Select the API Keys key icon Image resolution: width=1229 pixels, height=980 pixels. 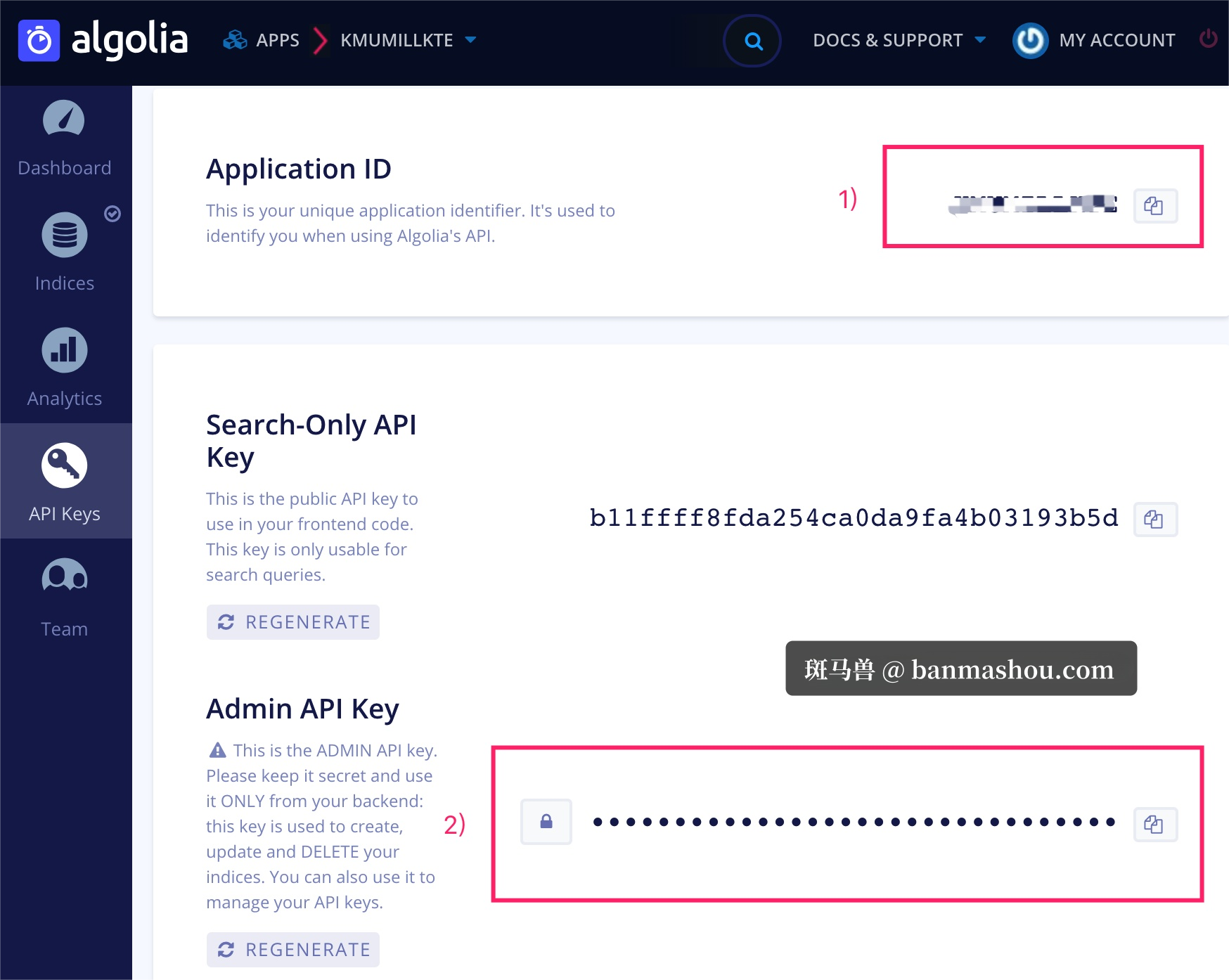pos(64,465)
